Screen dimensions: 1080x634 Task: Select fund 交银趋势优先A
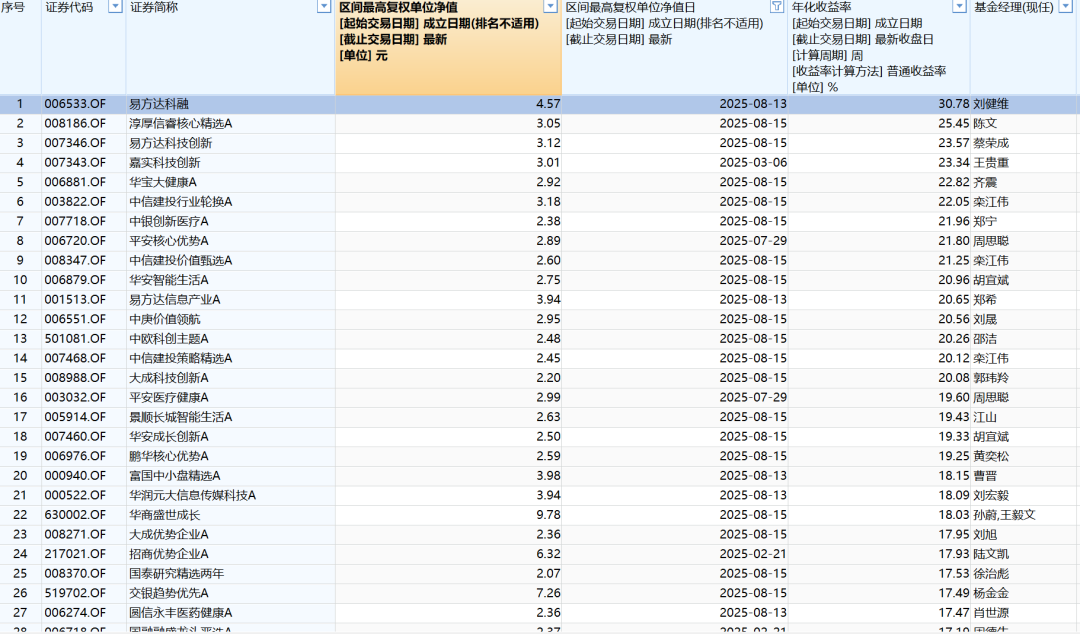coord(169,593)
